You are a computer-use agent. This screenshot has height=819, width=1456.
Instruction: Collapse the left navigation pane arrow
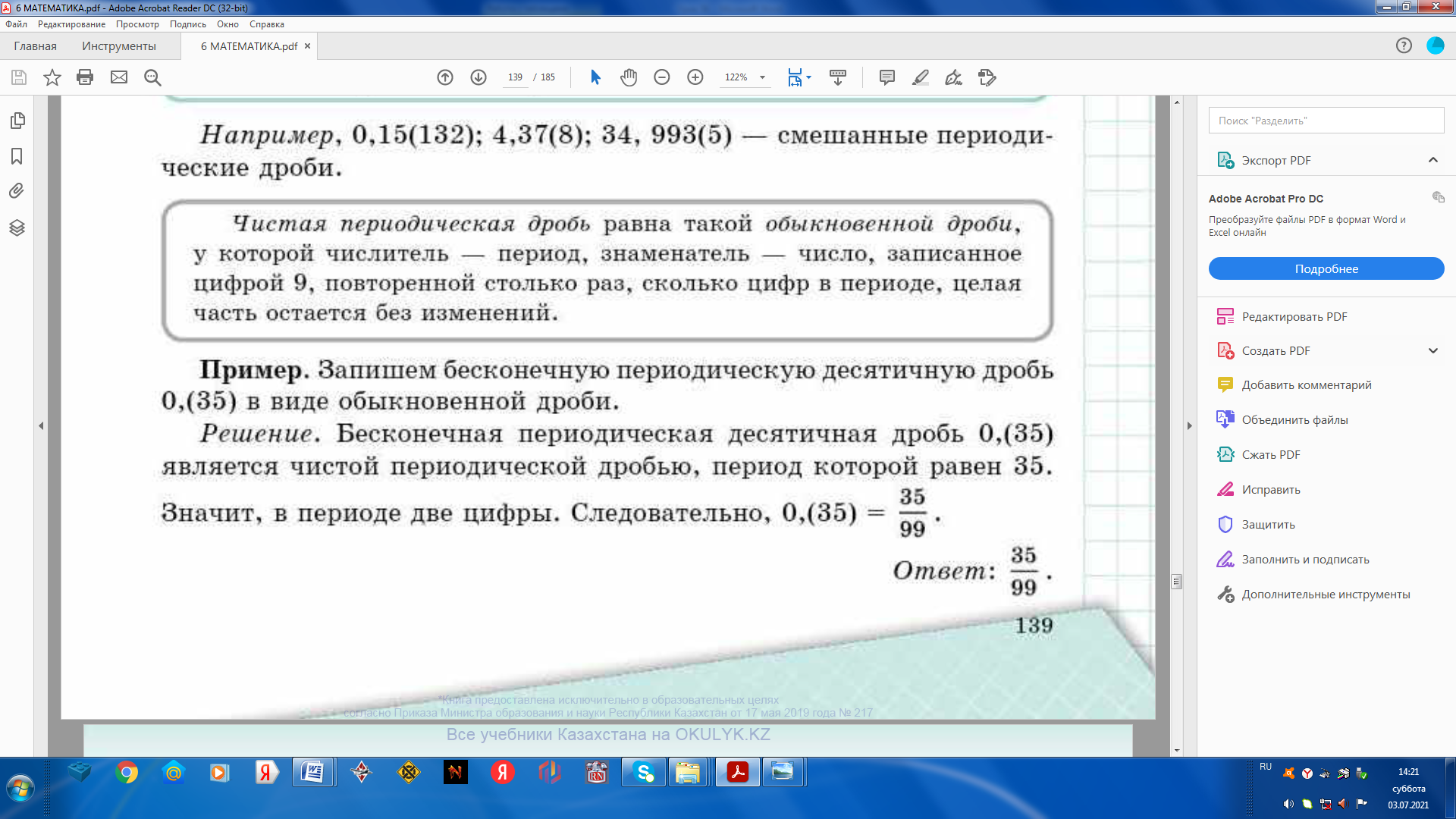coord(41,426)
